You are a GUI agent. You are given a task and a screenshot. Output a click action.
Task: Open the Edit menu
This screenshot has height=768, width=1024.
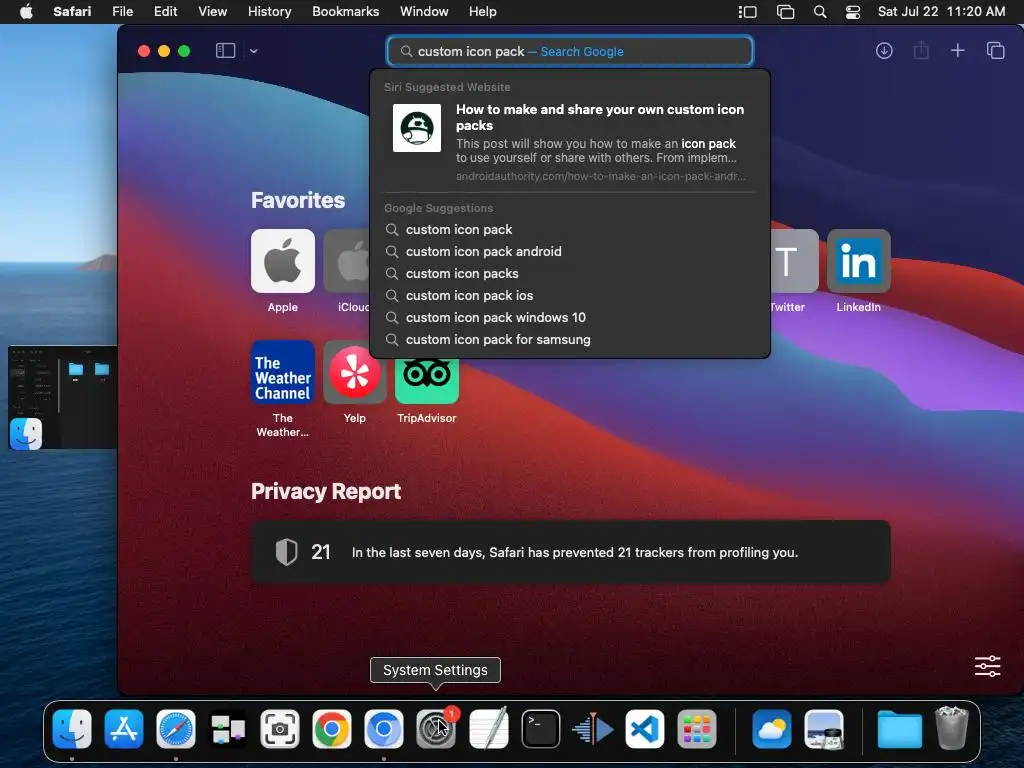click(x=165, y=11)
